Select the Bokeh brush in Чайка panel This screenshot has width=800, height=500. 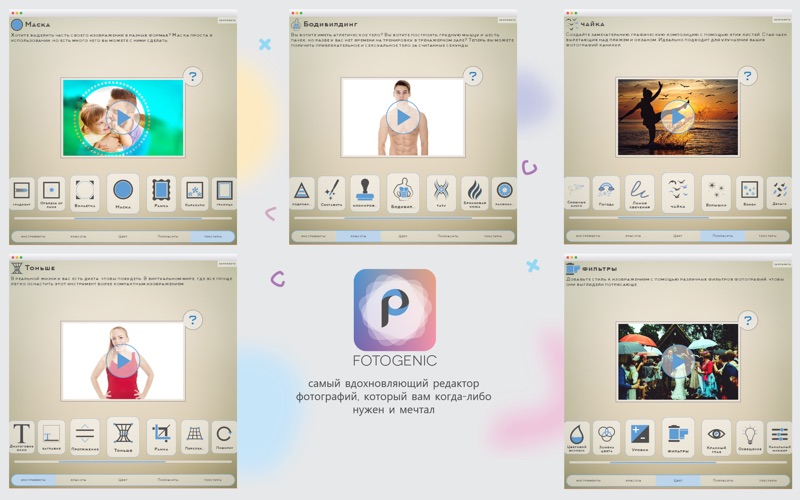click(x=749, y=193)
